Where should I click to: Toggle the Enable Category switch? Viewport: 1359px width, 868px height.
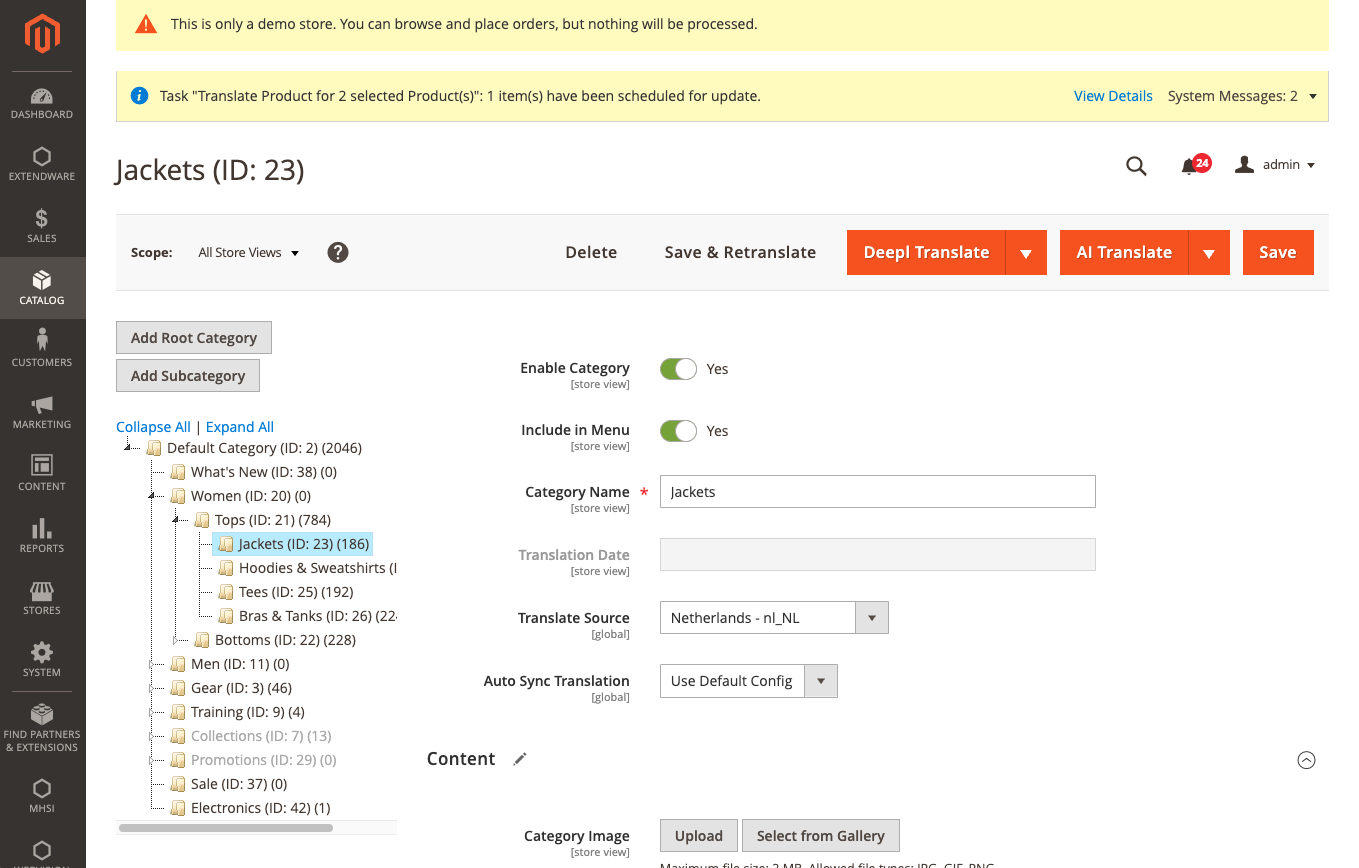click(x=678, y=369)
